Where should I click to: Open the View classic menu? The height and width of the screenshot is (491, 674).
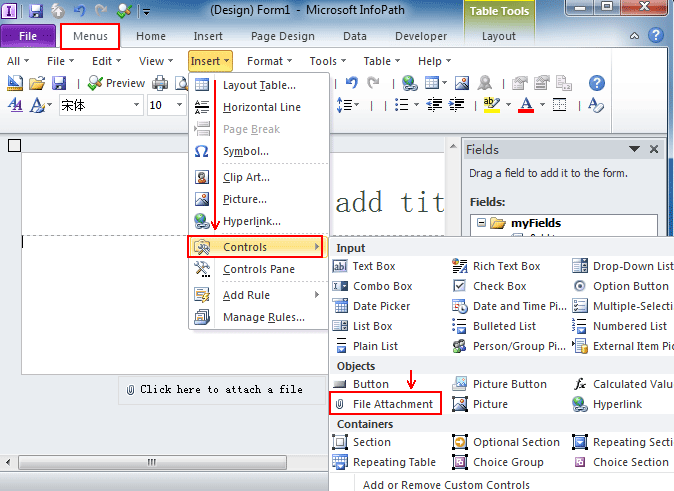156,61
